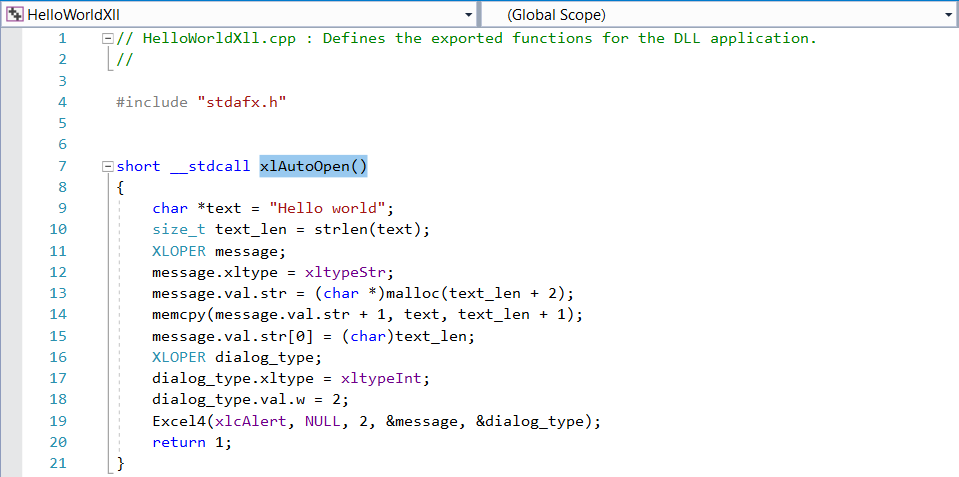Click the highlighted xlAutoOpen() function name
The width and height of the screenshot is (959, 477).
314,166
